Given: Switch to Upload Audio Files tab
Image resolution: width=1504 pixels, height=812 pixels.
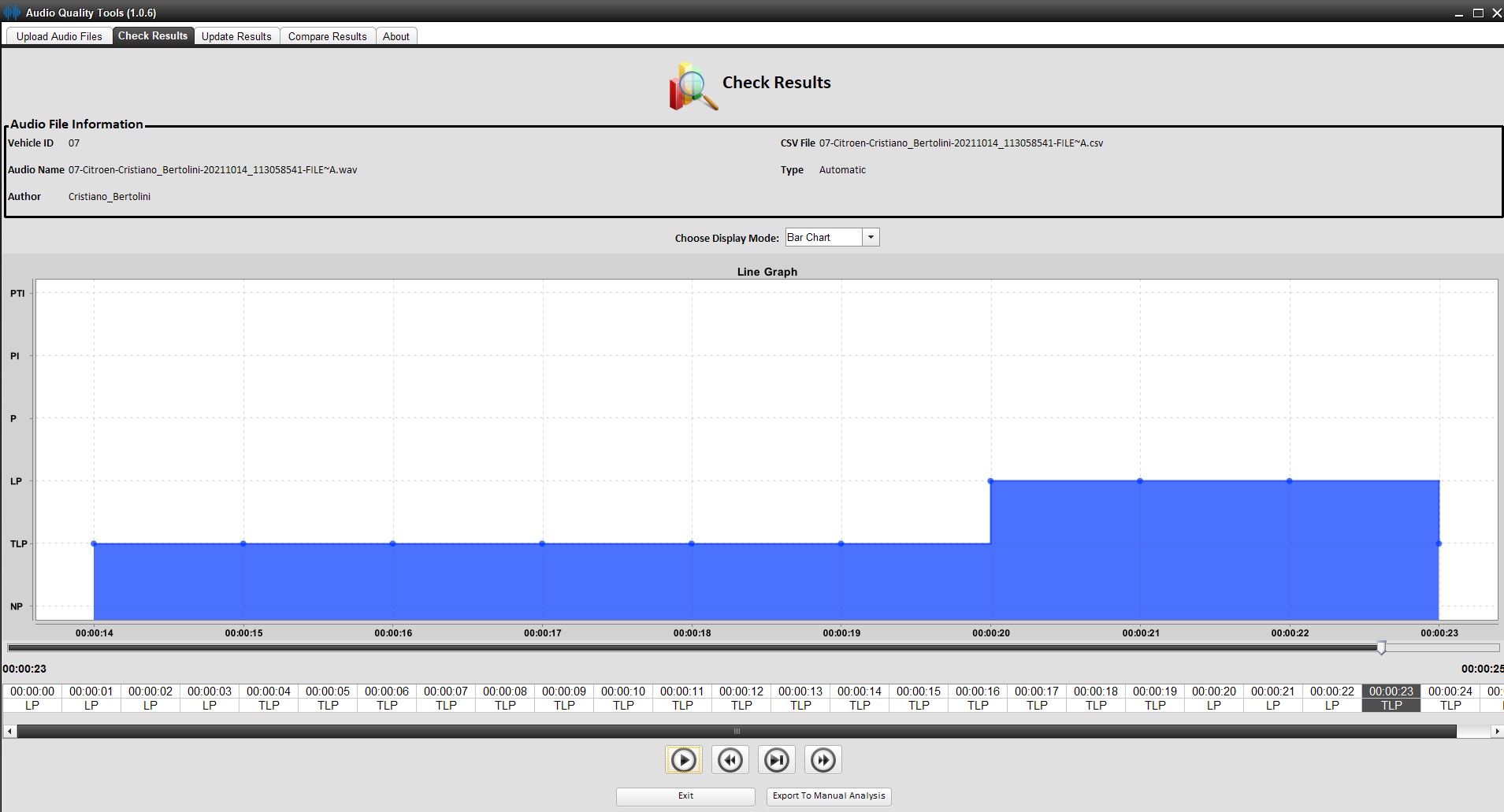Looking at the screenshot, I should [x=59, y=36].
